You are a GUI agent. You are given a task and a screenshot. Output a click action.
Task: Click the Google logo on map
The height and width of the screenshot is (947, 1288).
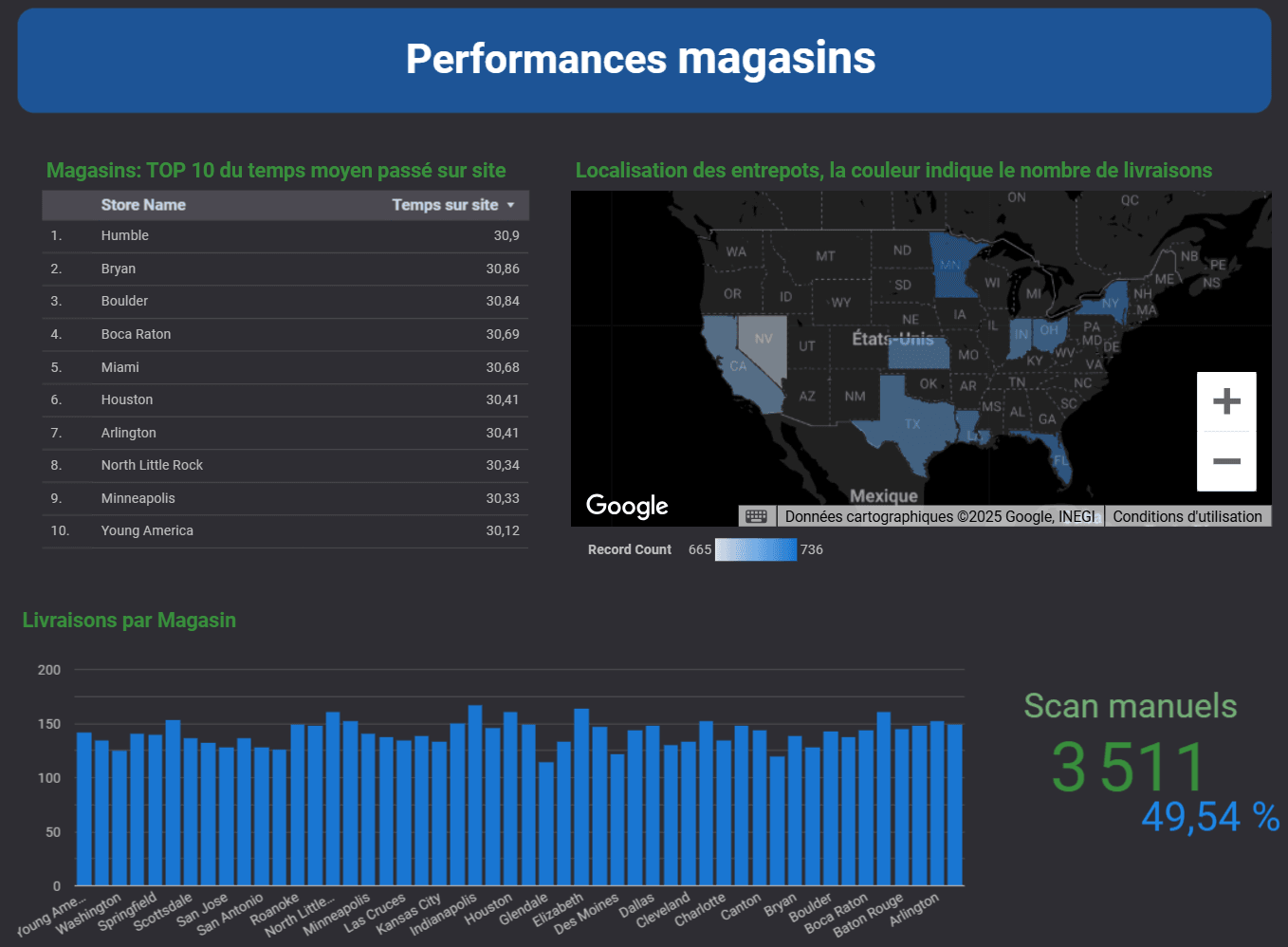[x=627, y=506]
